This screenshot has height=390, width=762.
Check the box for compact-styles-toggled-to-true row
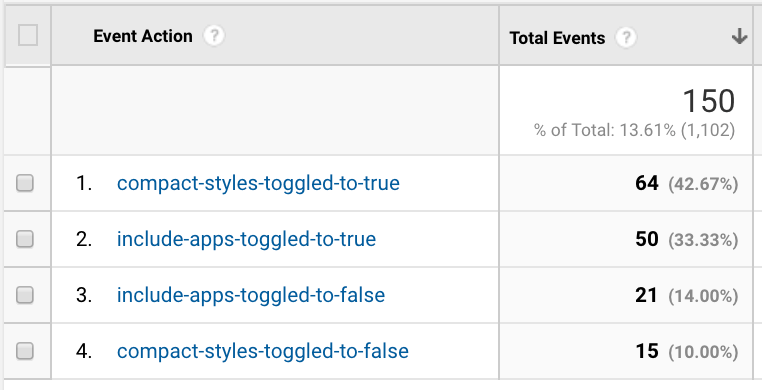click(x=25, y=183)
